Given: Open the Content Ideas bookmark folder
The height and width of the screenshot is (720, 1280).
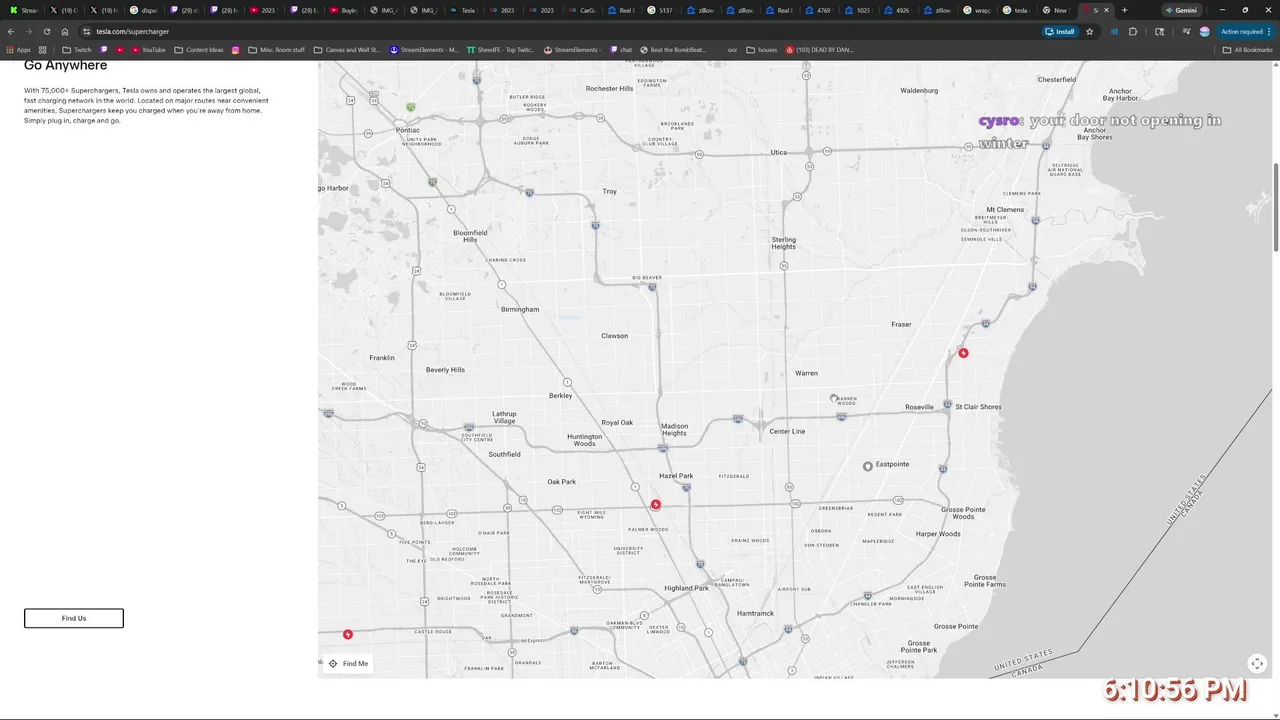Looking at the screenshot, I should point(199,49).
